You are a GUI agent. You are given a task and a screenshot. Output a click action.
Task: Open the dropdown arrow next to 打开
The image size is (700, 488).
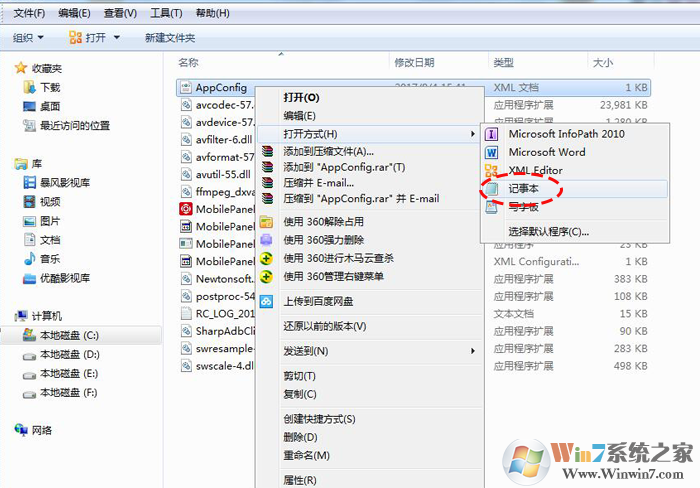[117, 38]
